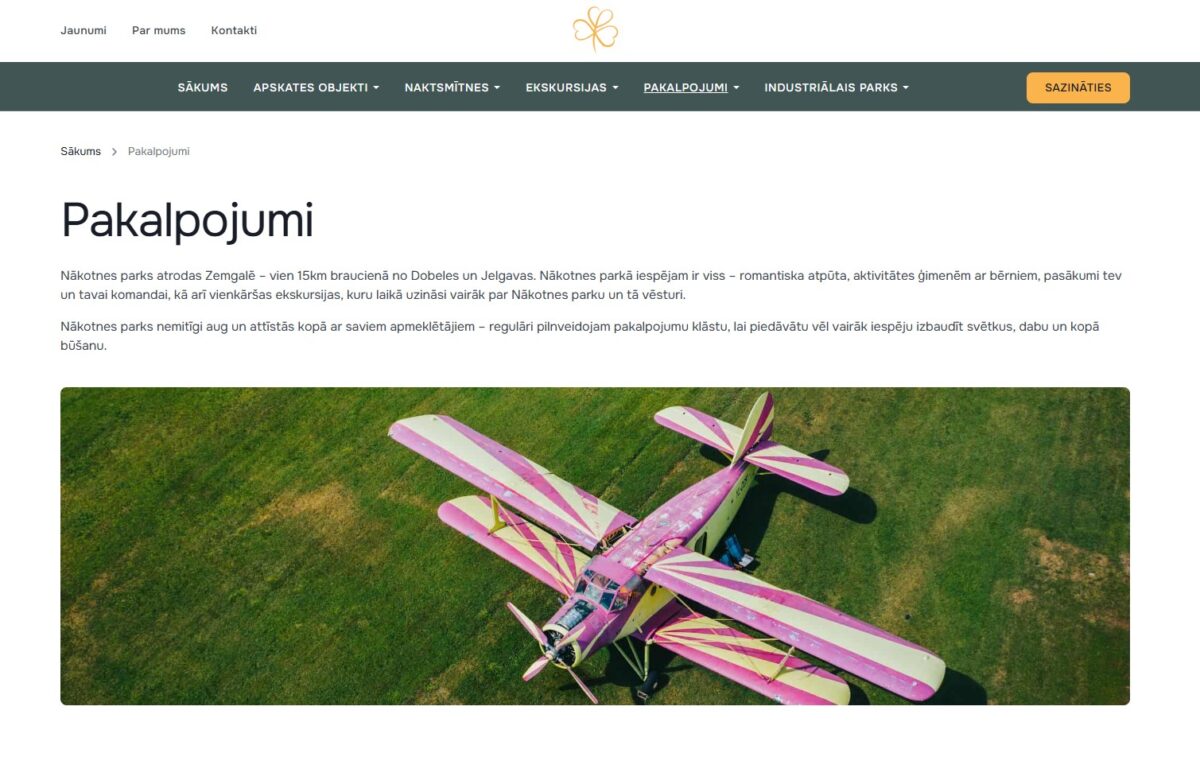Select Sākums in the main navigation
Image resolution: width=1200 pixels, height=780 pixels.
coord(203,87)
